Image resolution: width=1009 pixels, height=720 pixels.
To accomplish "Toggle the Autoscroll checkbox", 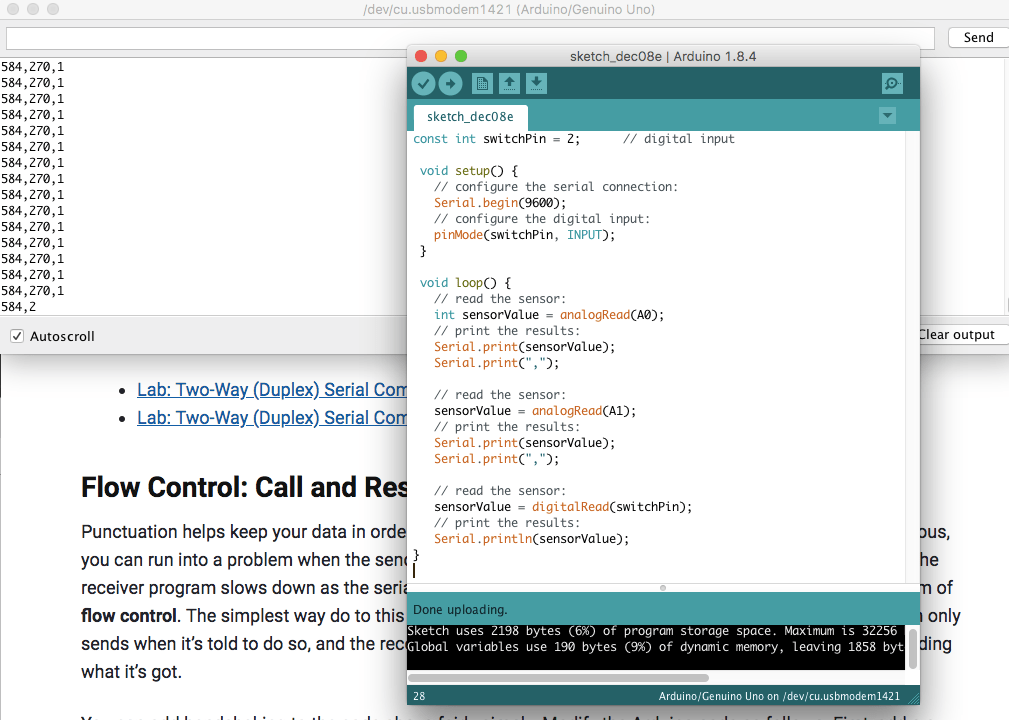I will (x=17, y=336).
